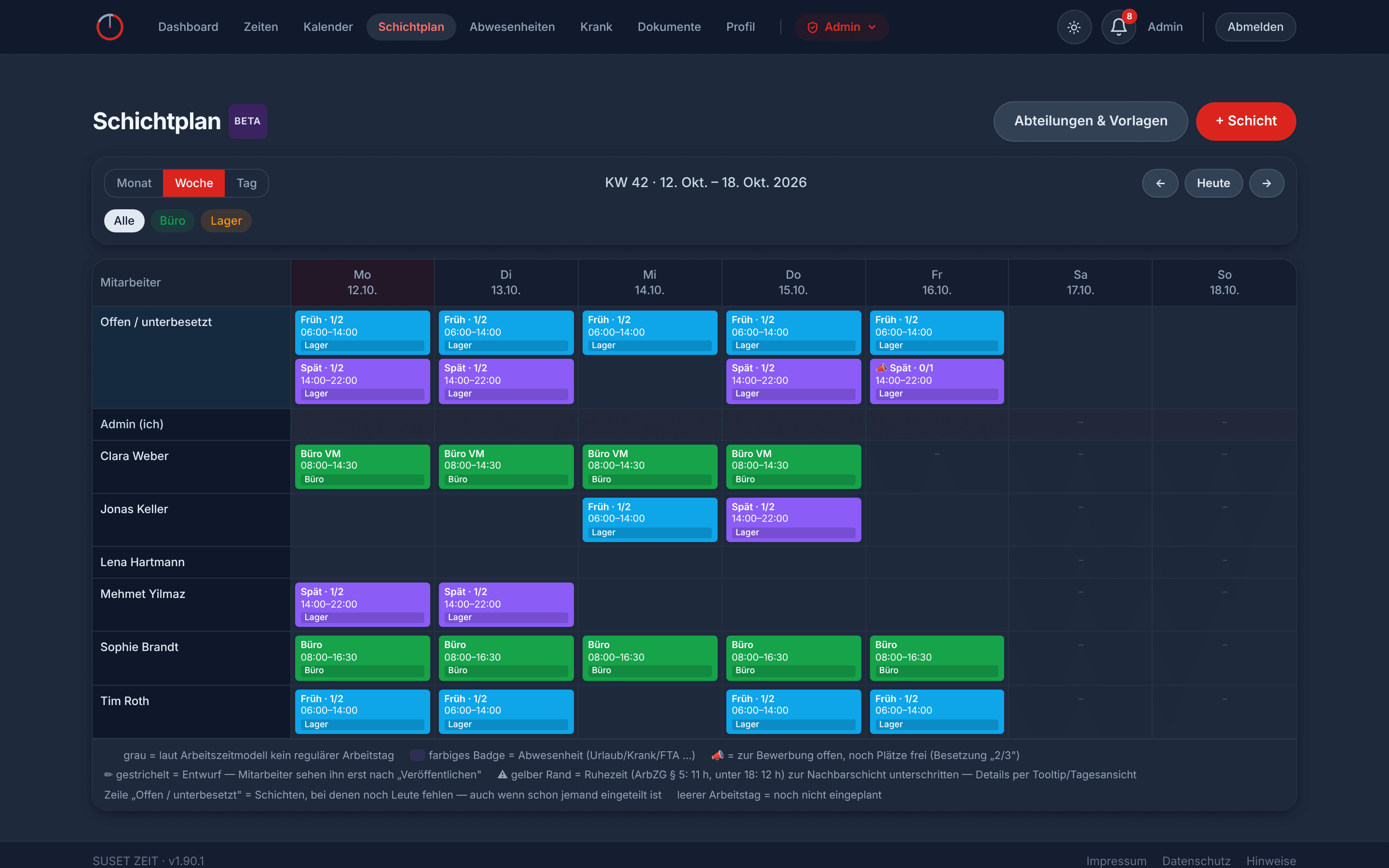This screenshot has width=1389, height=868.
Task: Add a new shift with + Schicht
Action: click(1245, 121)
